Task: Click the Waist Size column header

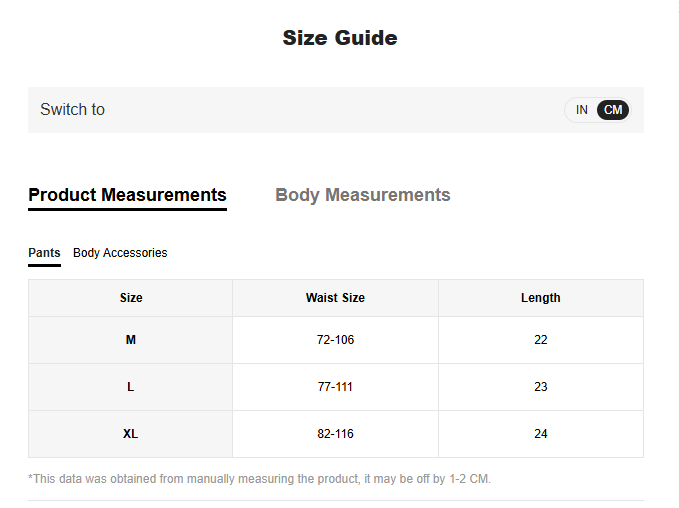Action: click(335, 298)
